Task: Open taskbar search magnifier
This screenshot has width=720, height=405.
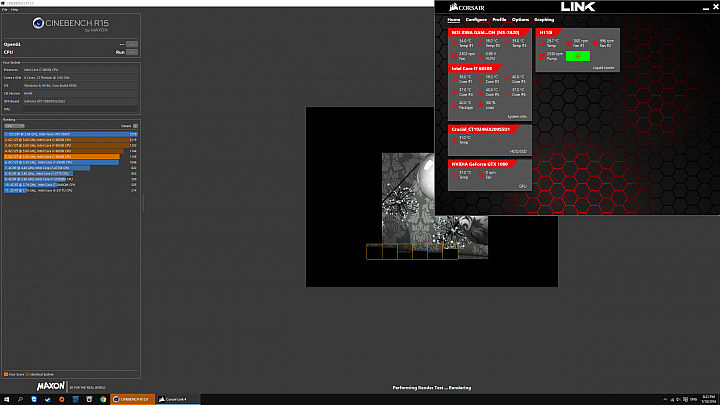Action: pos(20,399)
